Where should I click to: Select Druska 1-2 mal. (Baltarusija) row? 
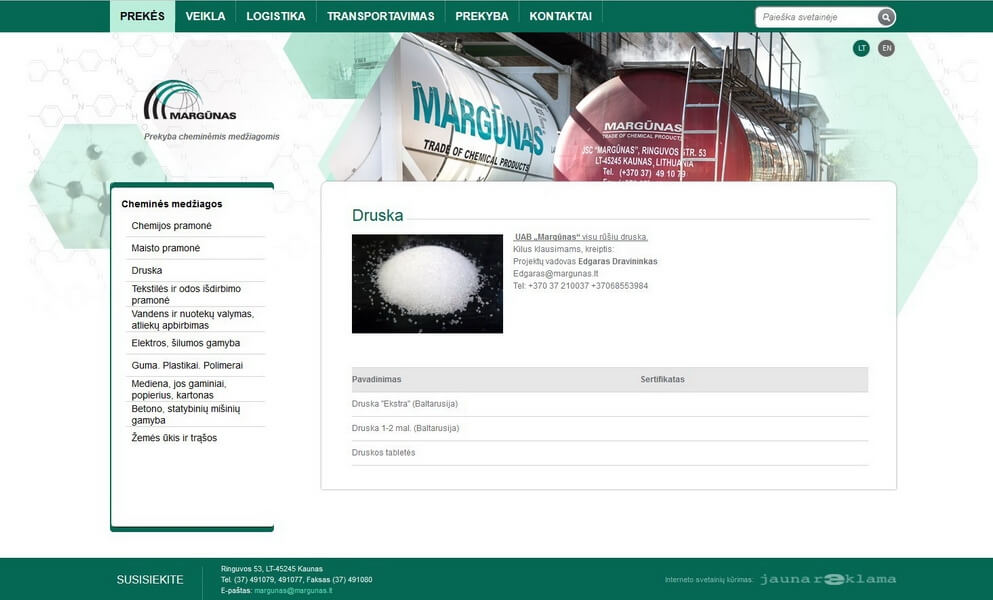click(610, 428)
